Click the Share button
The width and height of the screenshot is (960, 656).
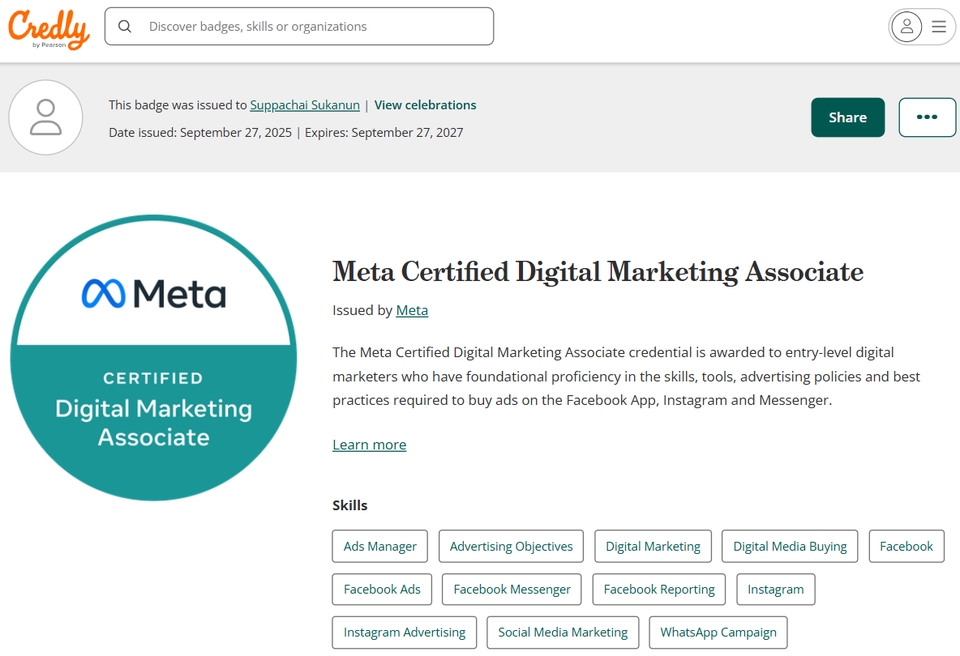click(847, 117)
